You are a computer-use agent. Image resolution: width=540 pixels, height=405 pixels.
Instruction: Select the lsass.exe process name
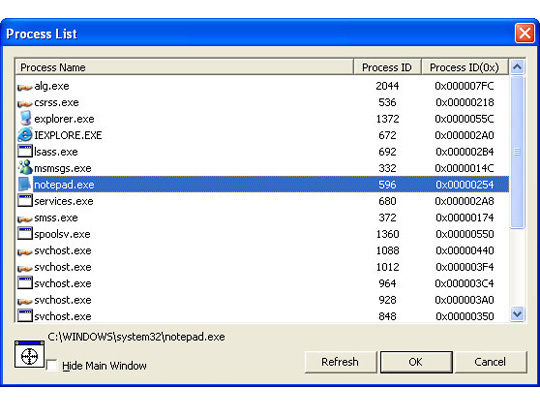point(56,152)
